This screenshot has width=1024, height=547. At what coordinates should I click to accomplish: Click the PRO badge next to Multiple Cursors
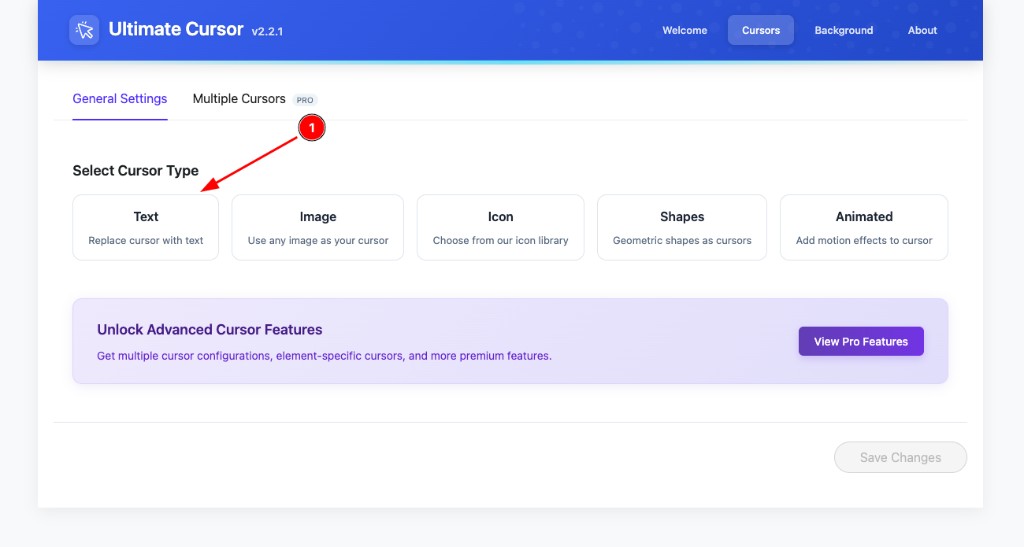coord(305,100)
